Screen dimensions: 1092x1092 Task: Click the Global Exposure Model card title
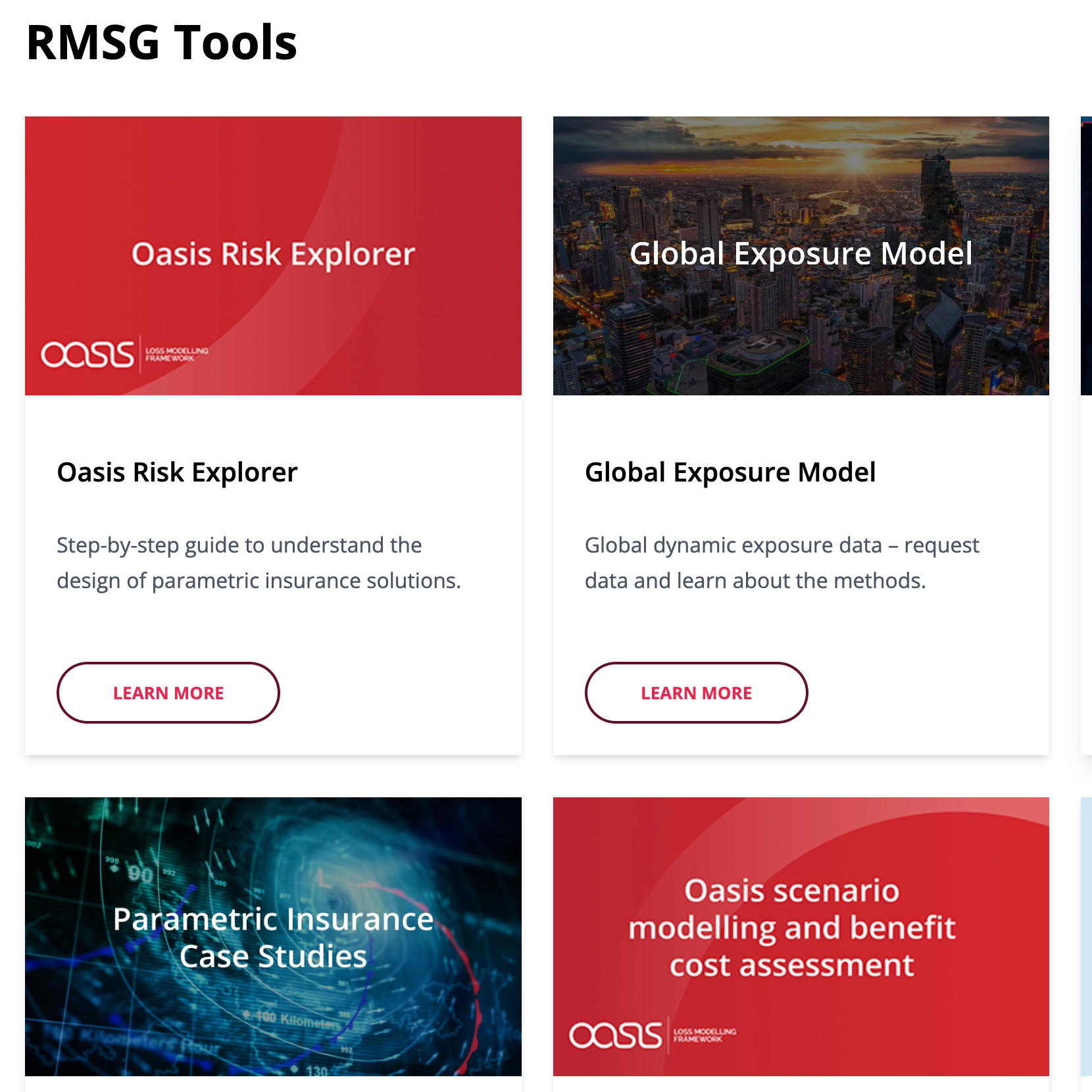click(x=730, y=472)
